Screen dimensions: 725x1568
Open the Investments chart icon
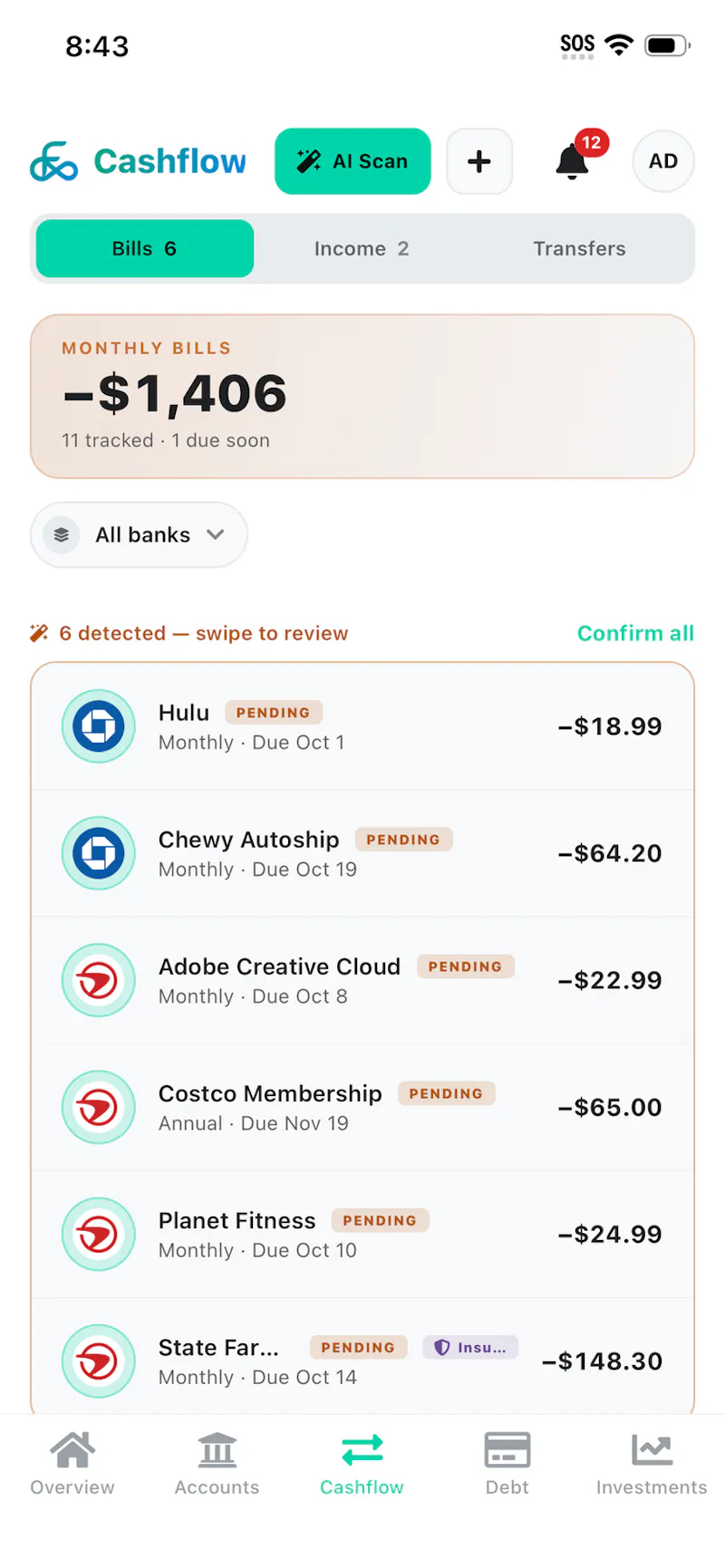[x=652, y=1449]
